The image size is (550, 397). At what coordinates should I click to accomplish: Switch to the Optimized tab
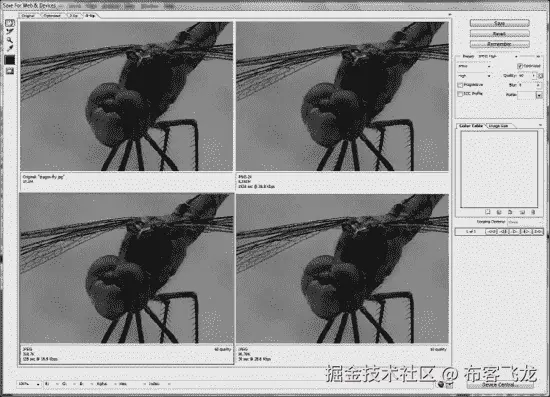52,15
